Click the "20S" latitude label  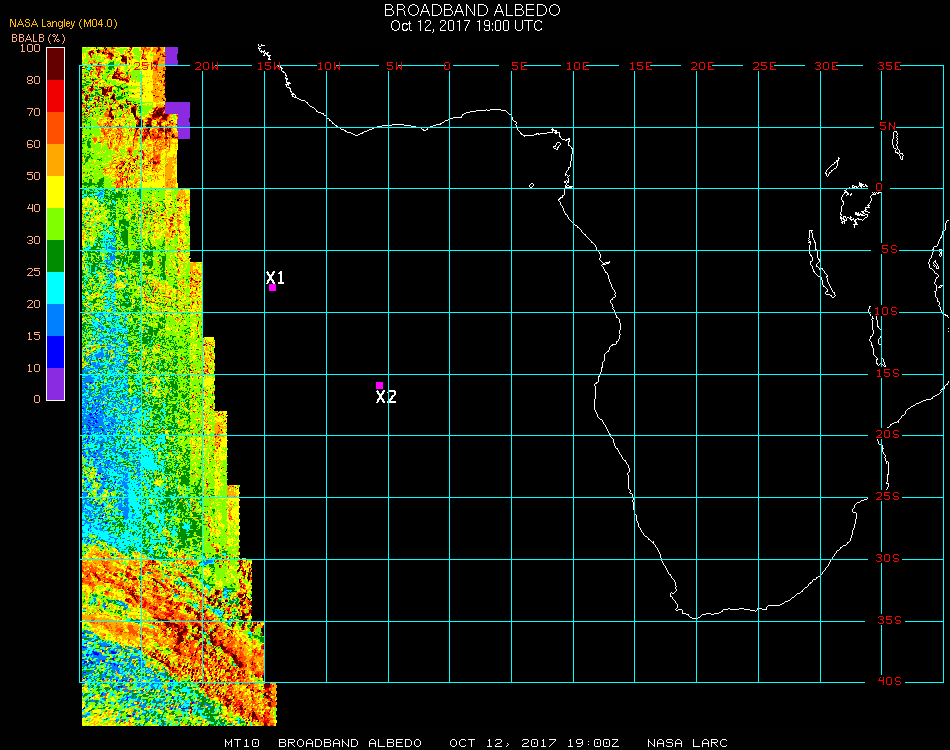coord(888,435)
